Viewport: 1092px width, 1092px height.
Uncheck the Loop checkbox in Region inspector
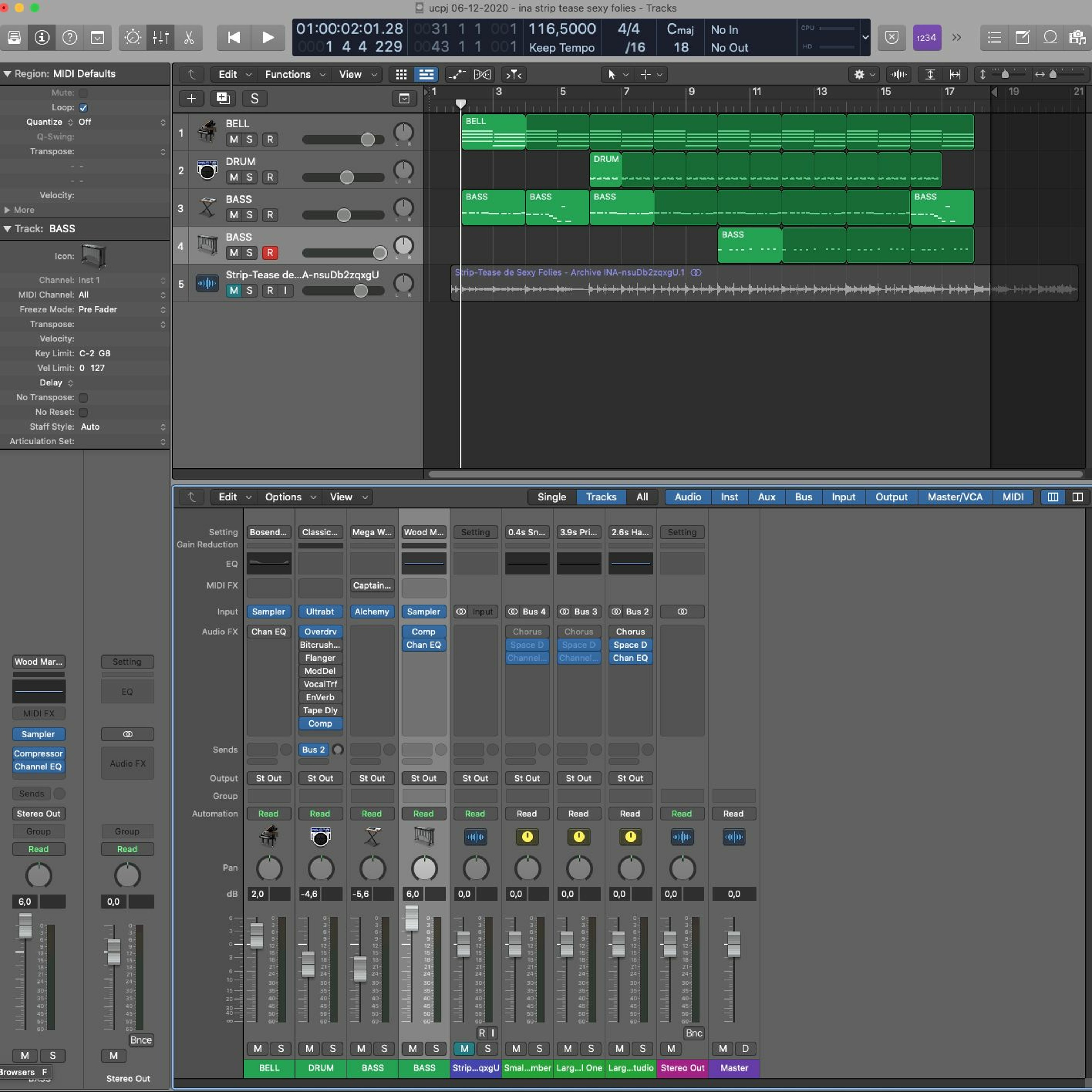tap(83, 107)
